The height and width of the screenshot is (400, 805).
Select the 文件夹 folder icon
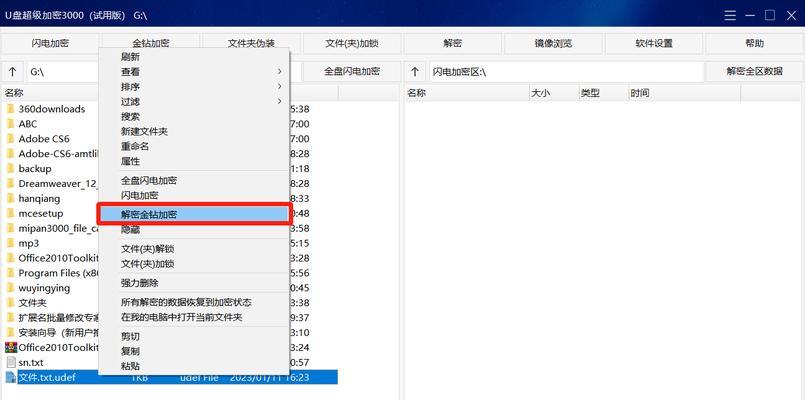pyautogui.click(x=10, y=302)
